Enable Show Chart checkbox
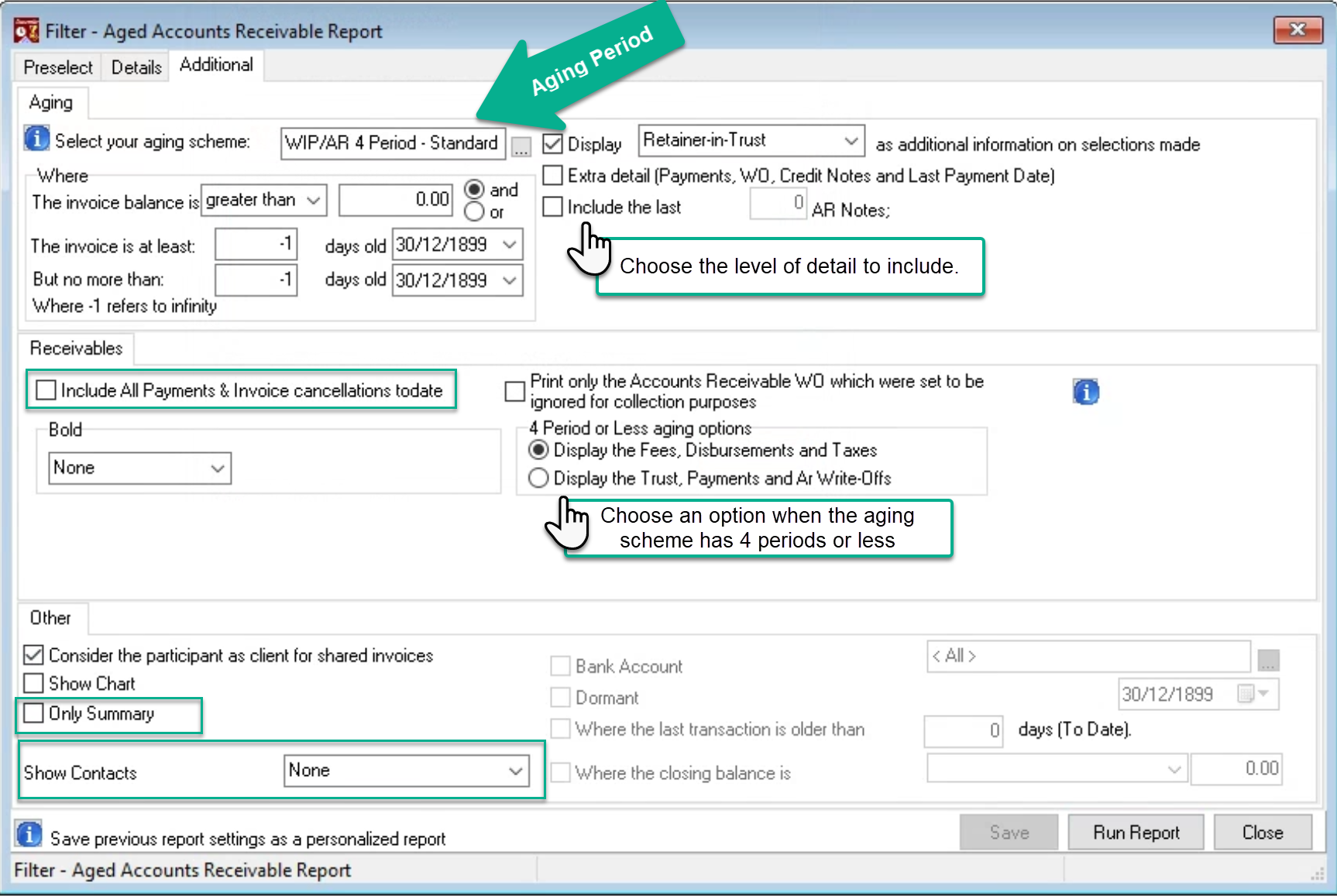This screenshot has width=1337, height=896. [x=33, y=683]
